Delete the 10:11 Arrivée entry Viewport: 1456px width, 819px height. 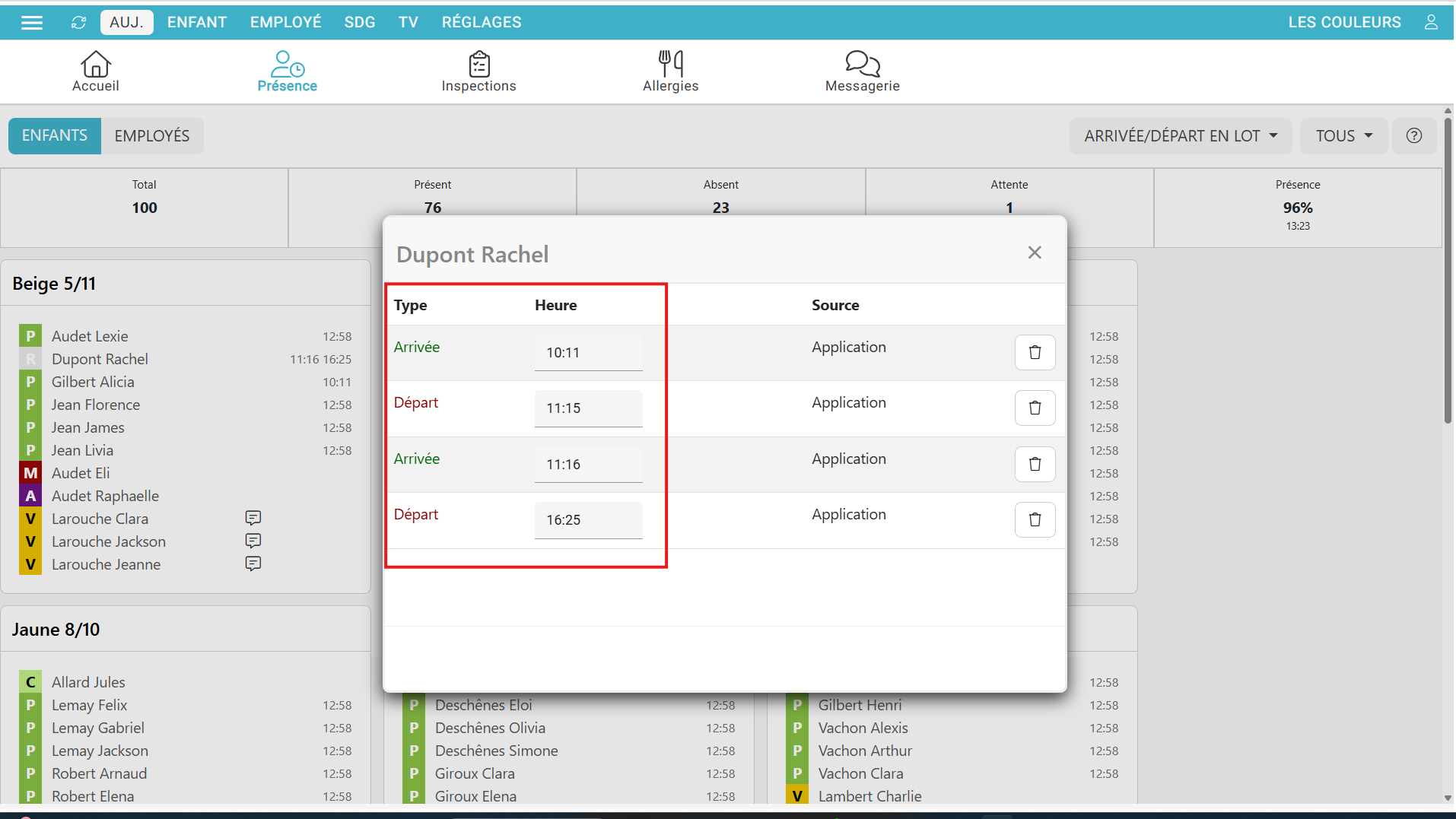1035,352
